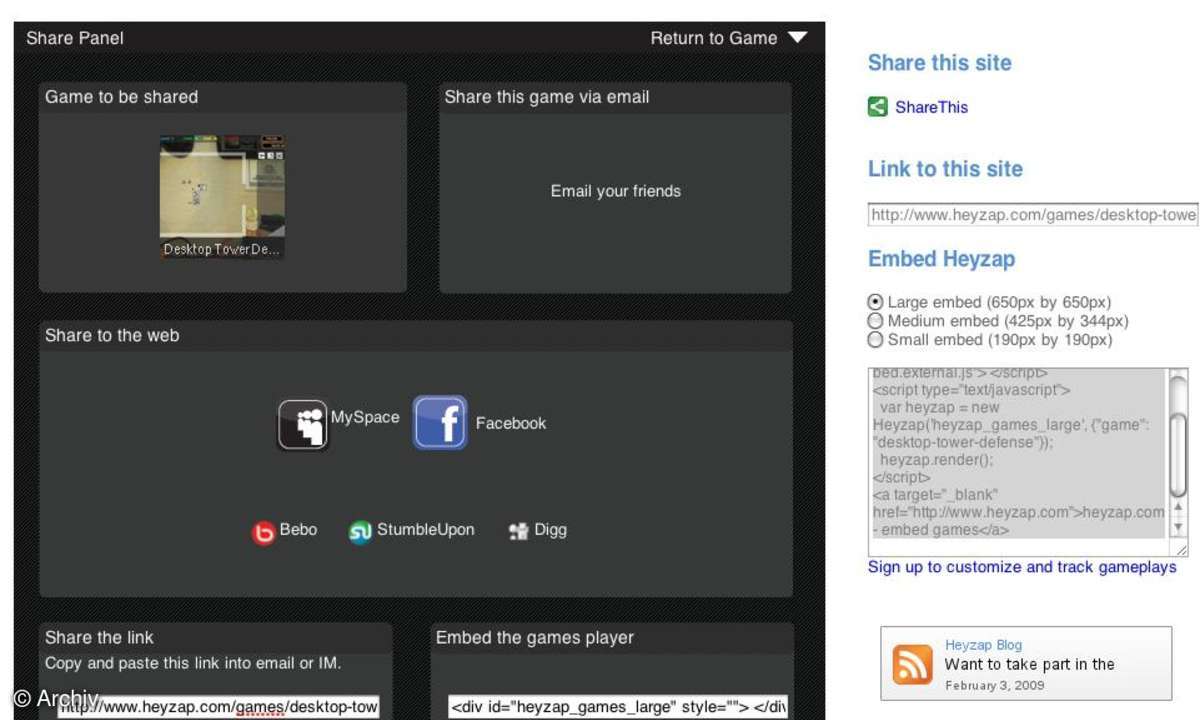Open the ShareThis link
This screenshot has width=1200, height=720.
tap(932, 107)
